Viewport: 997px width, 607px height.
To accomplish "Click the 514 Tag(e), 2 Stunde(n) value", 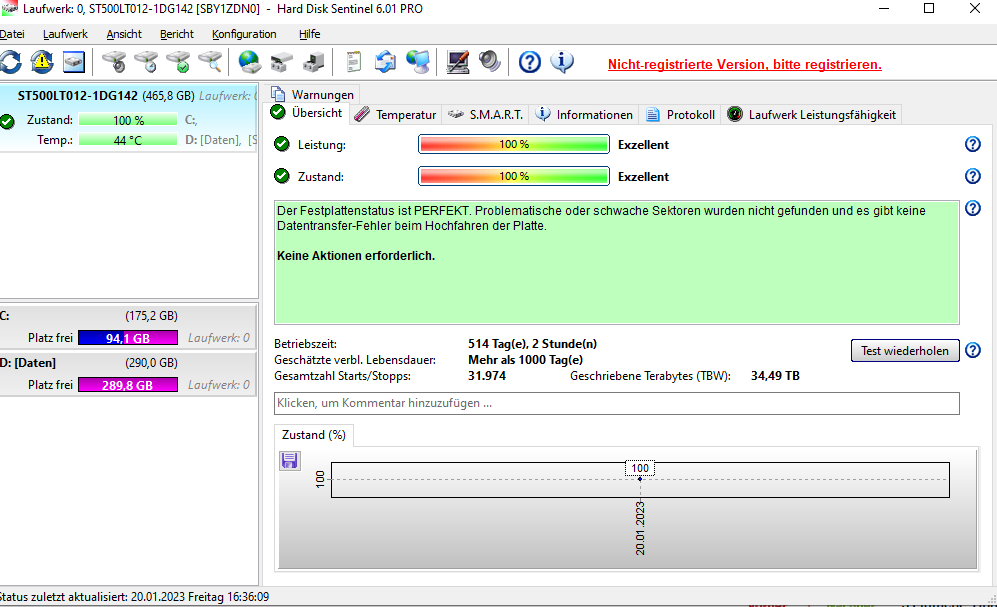I will pos(532,344).
